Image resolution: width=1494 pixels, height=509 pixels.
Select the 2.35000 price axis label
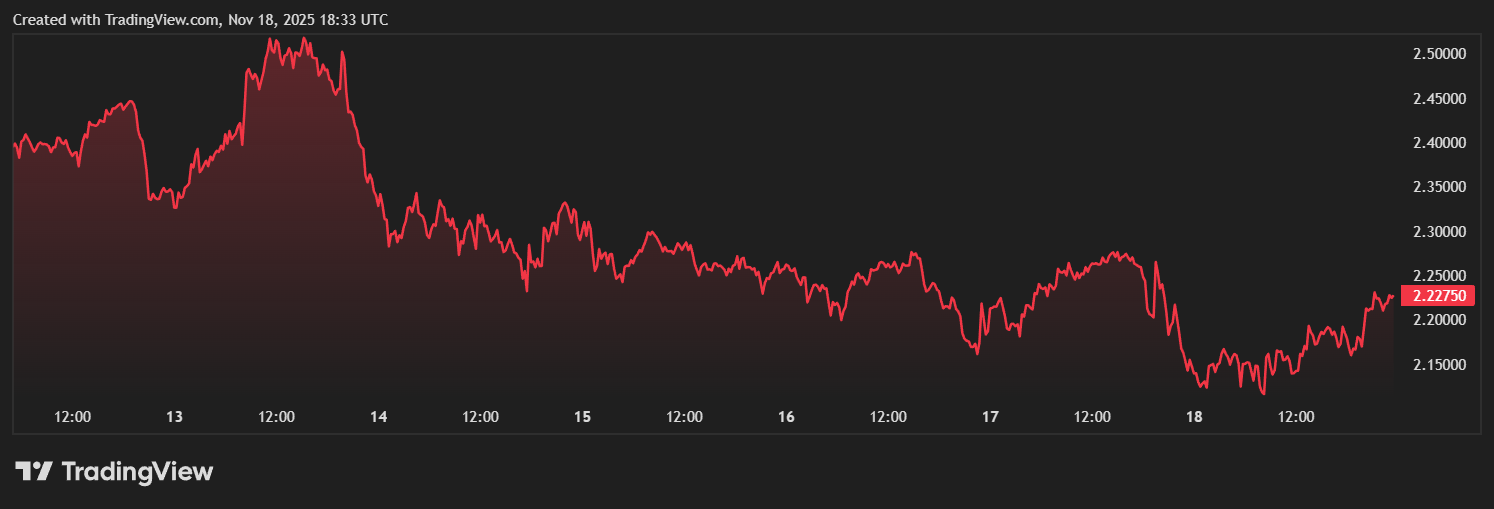click(1439, 187)
